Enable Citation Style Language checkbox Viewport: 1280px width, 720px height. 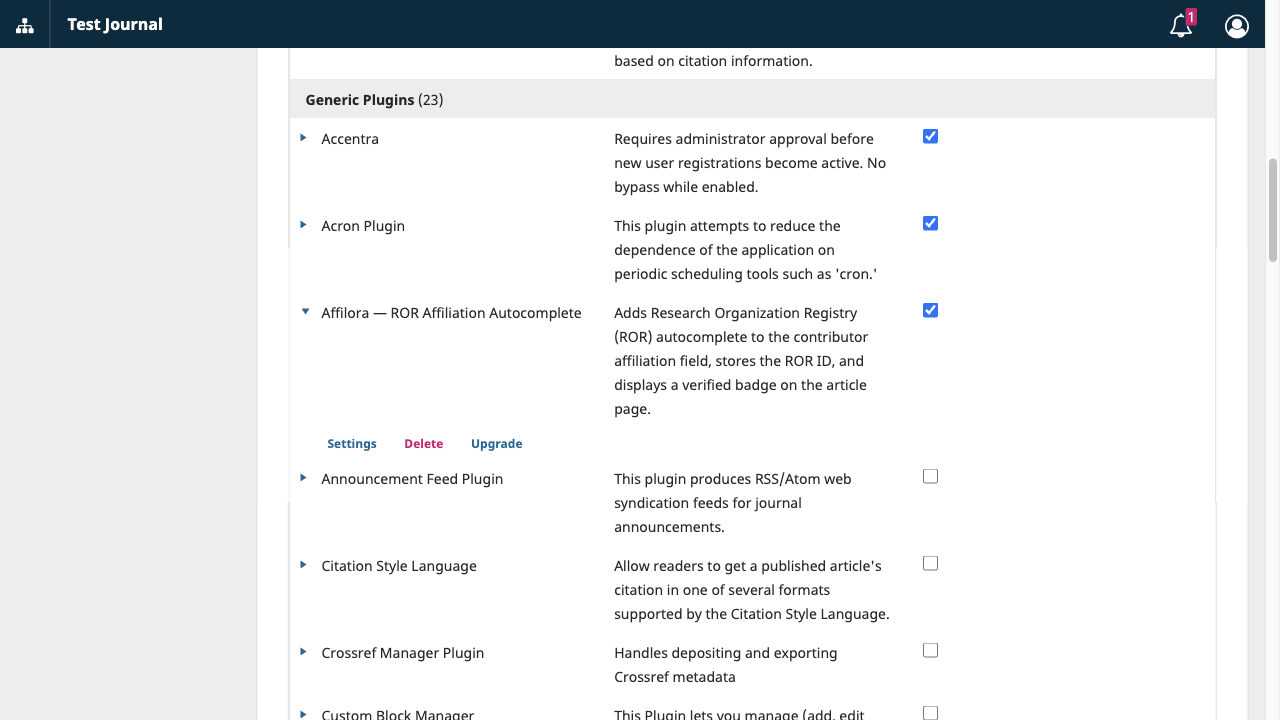(930, 564)
